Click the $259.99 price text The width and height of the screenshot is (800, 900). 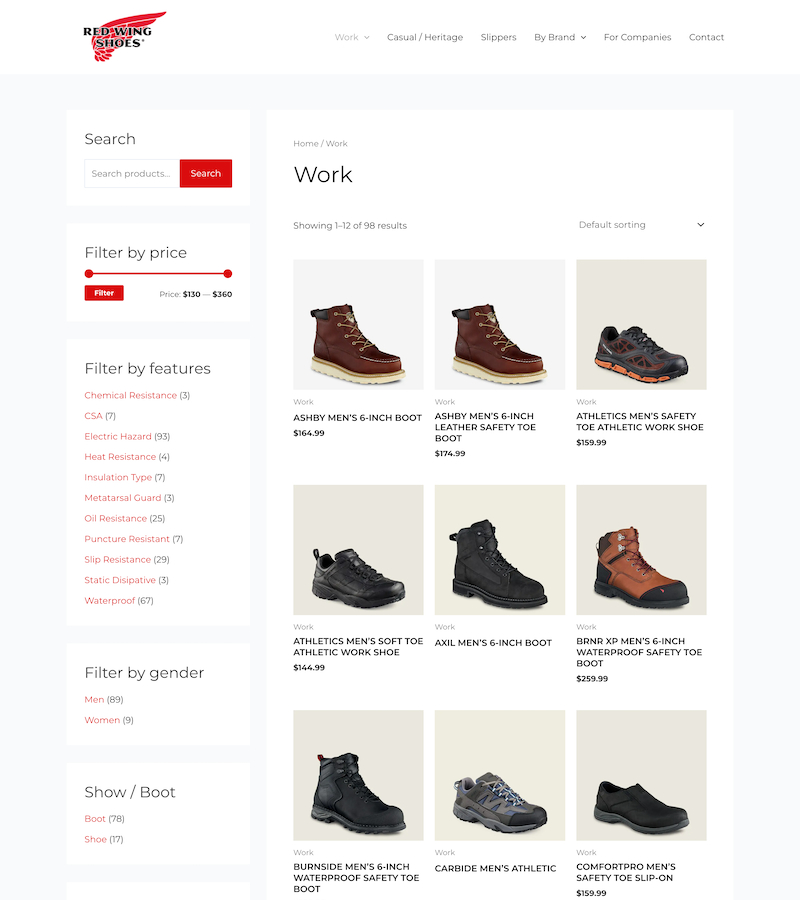pos(592,678)
